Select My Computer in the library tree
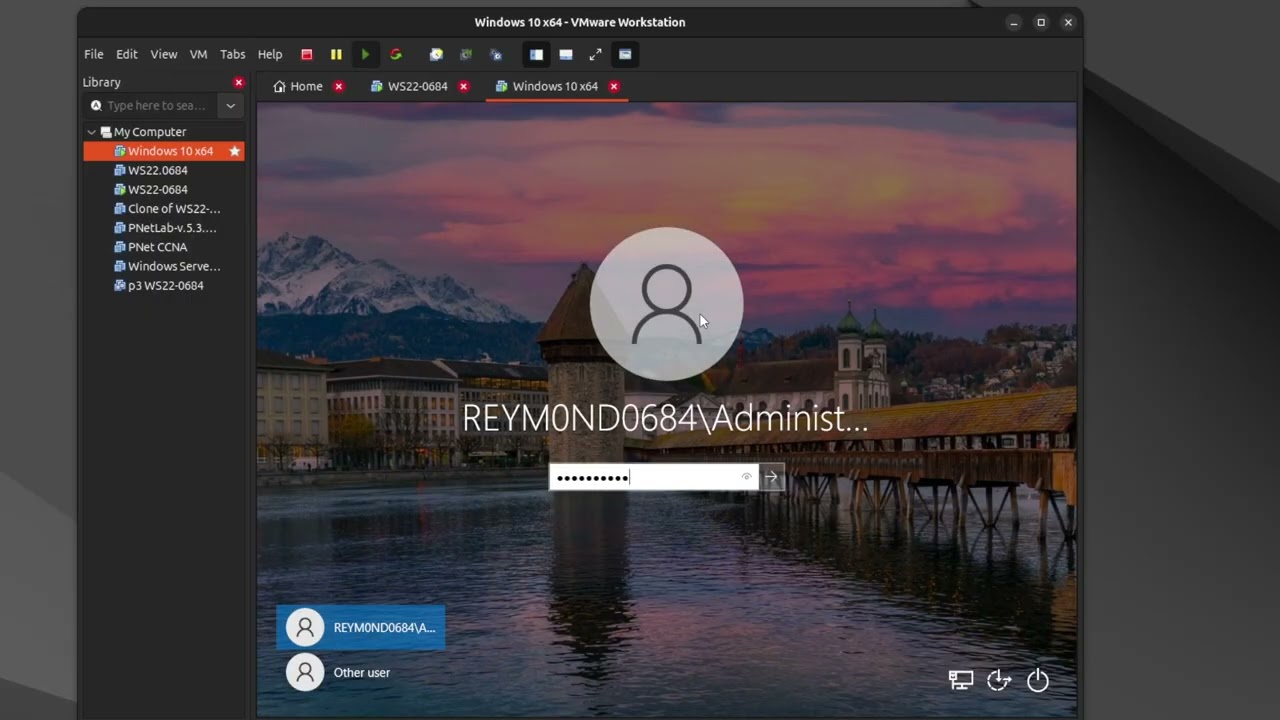 click(150, 132)
